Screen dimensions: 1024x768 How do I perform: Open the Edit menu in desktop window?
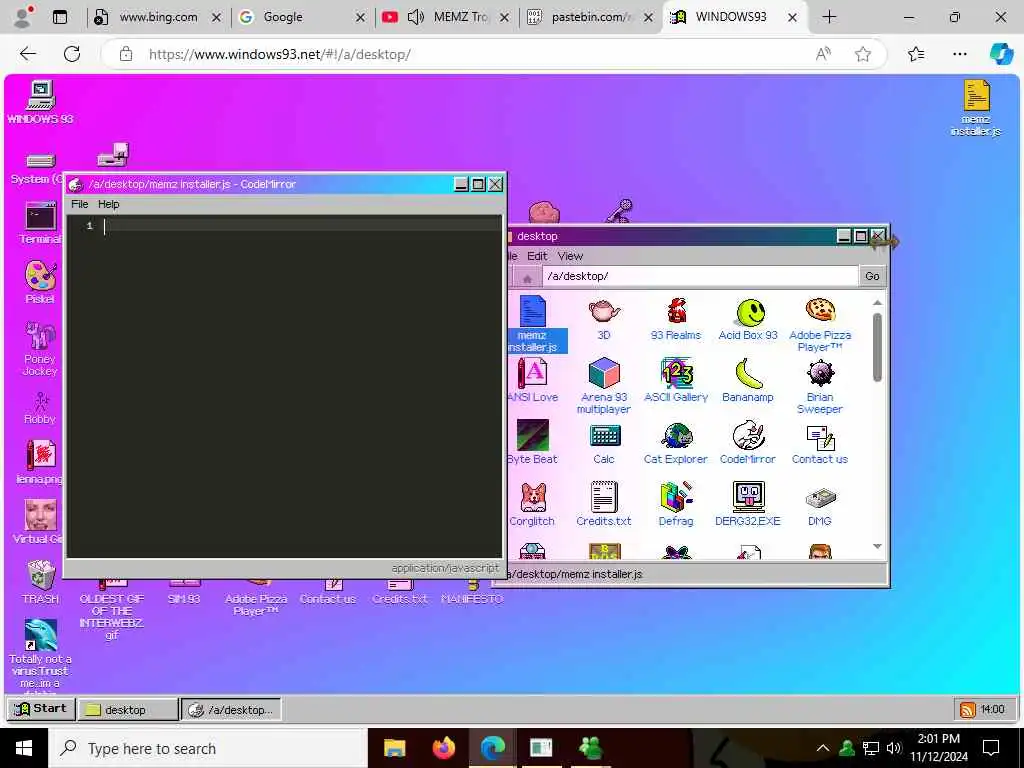537,256
